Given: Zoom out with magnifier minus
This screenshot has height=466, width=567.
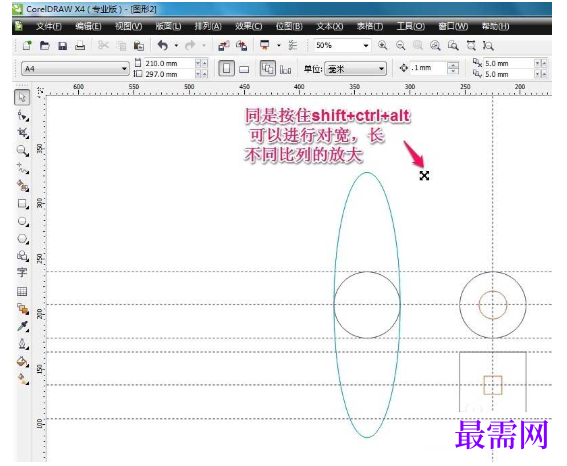Looking at the screenshot, I should click(x=400, y=46).
